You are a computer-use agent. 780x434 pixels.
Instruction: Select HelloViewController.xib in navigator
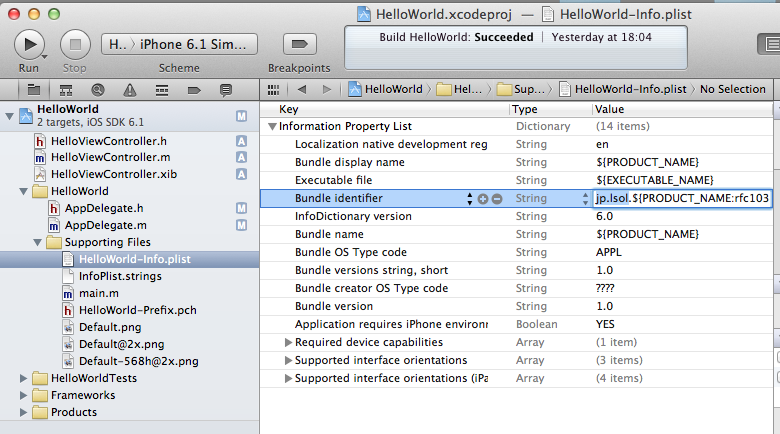113,175
